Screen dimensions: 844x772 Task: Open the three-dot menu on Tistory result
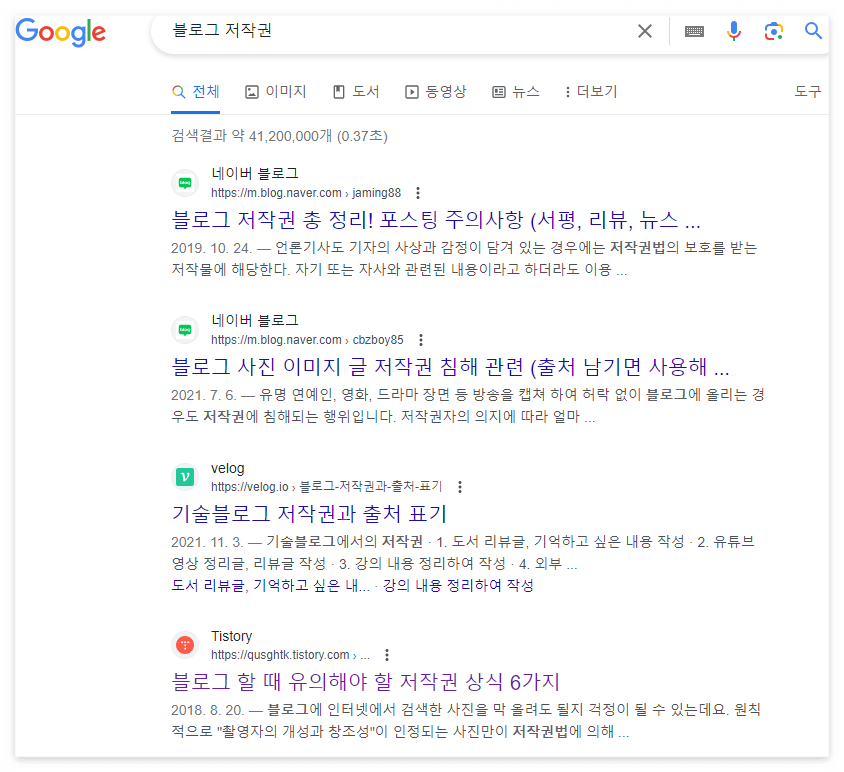click(x=387, y=655)
